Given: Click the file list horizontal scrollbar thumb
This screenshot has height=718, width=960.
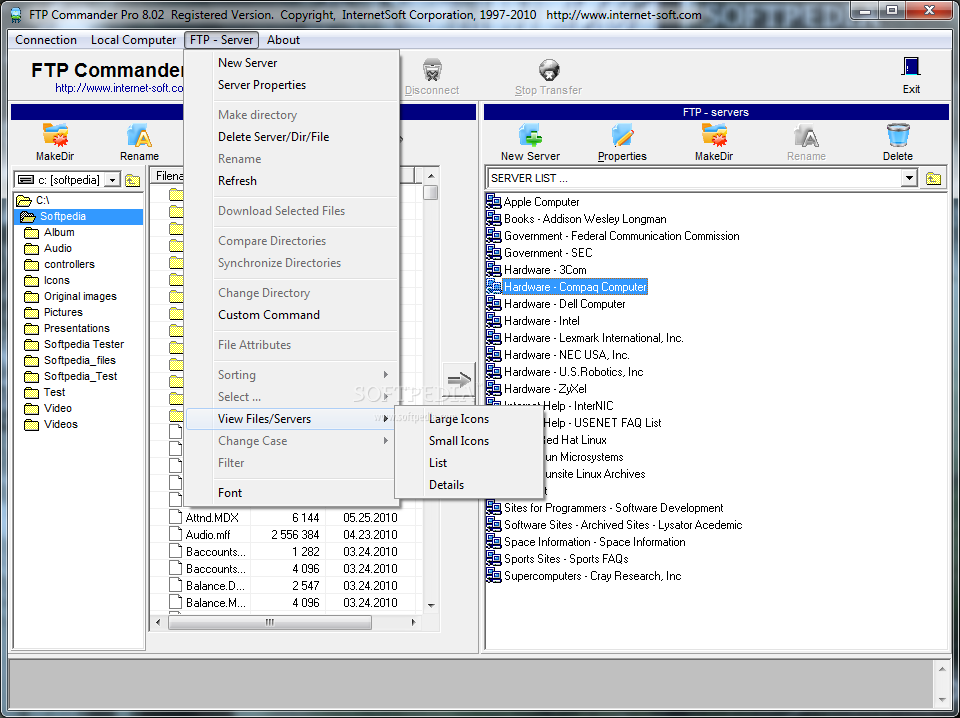Looking at the screenshot, I should [269, 623].
